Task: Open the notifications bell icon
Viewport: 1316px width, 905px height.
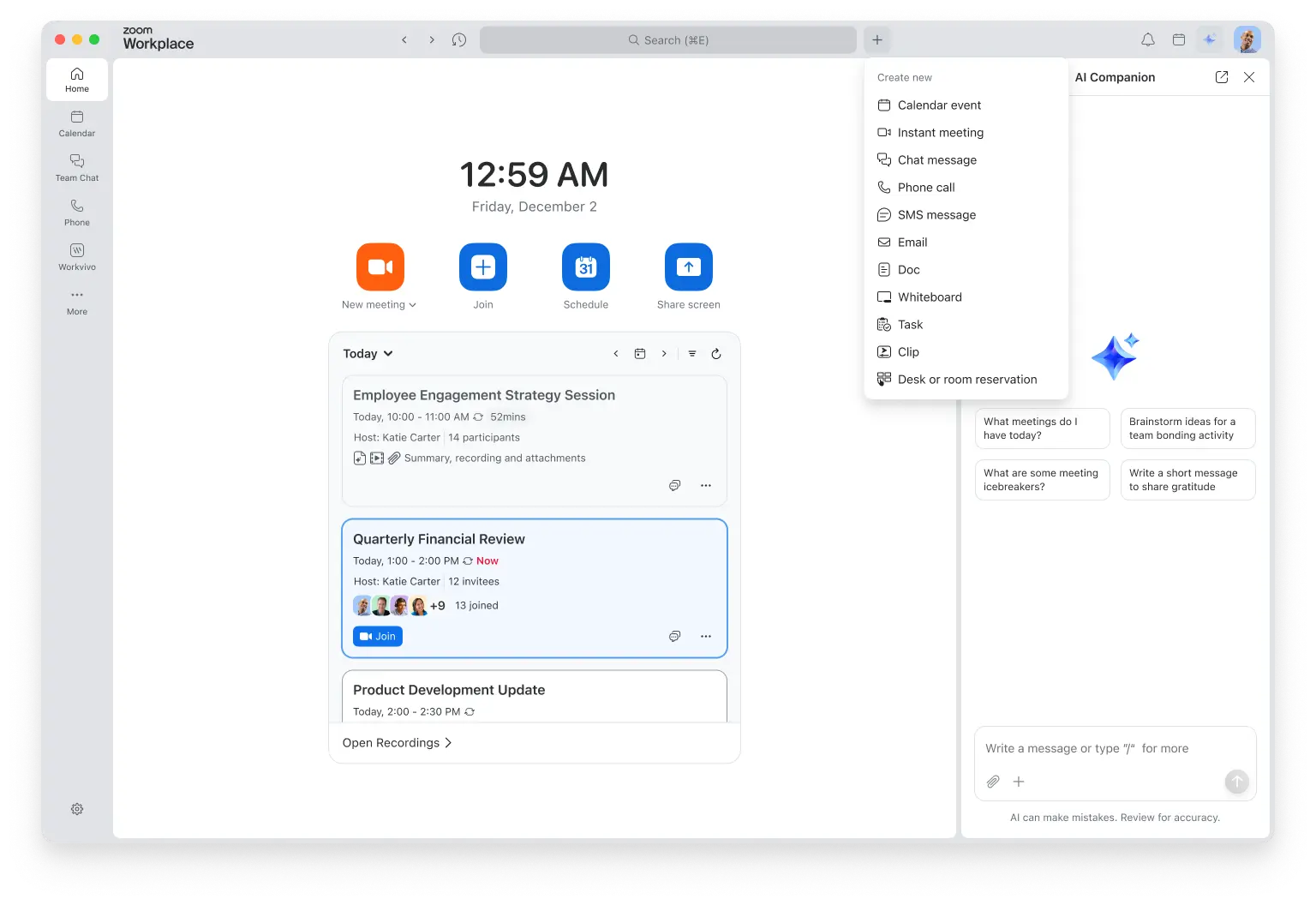Action: pyautogui.click(x=1148, y=39)
